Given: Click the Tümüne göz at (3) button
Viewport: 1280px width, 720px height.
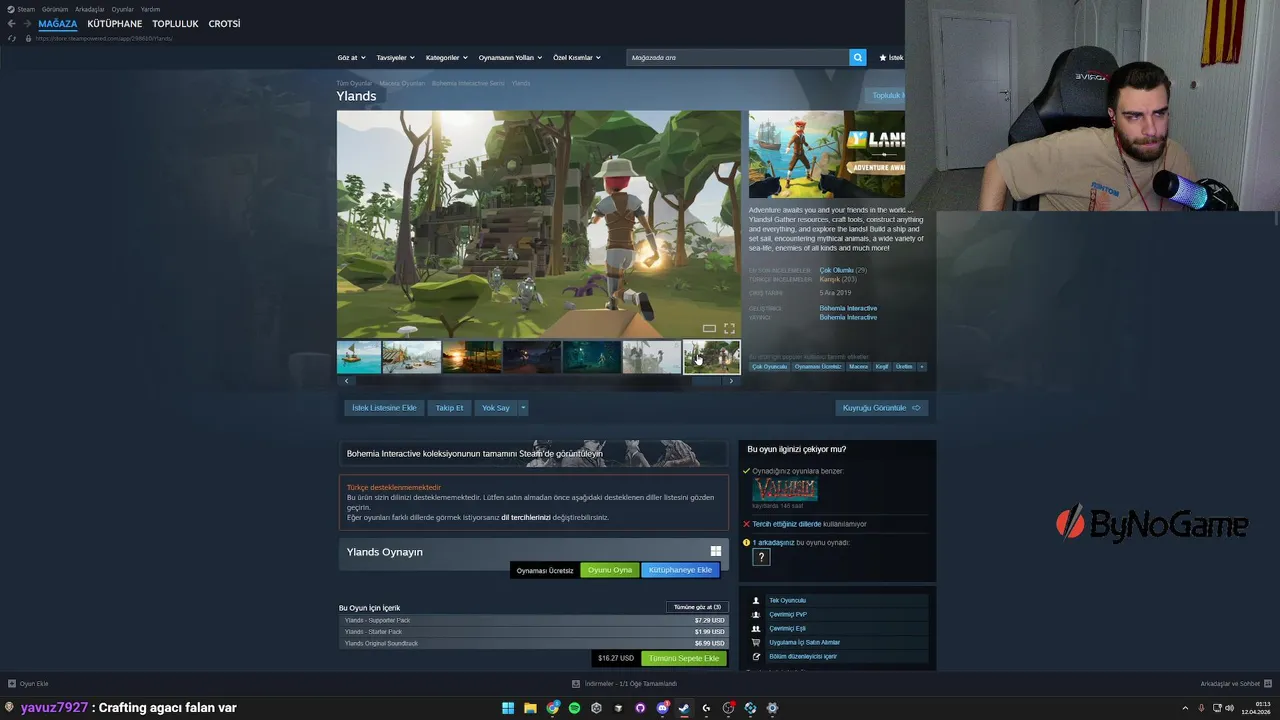Looking at the screenshot, I should (697, 607).
